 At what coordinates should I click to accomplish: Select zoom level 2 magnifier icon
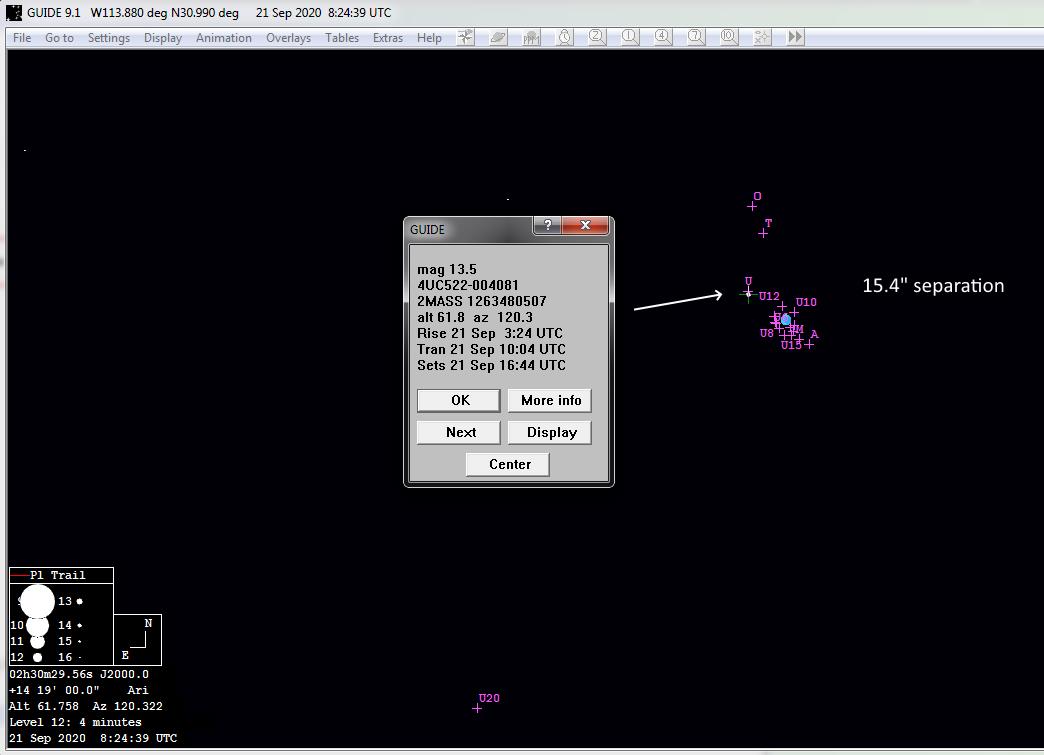(597, 37)
